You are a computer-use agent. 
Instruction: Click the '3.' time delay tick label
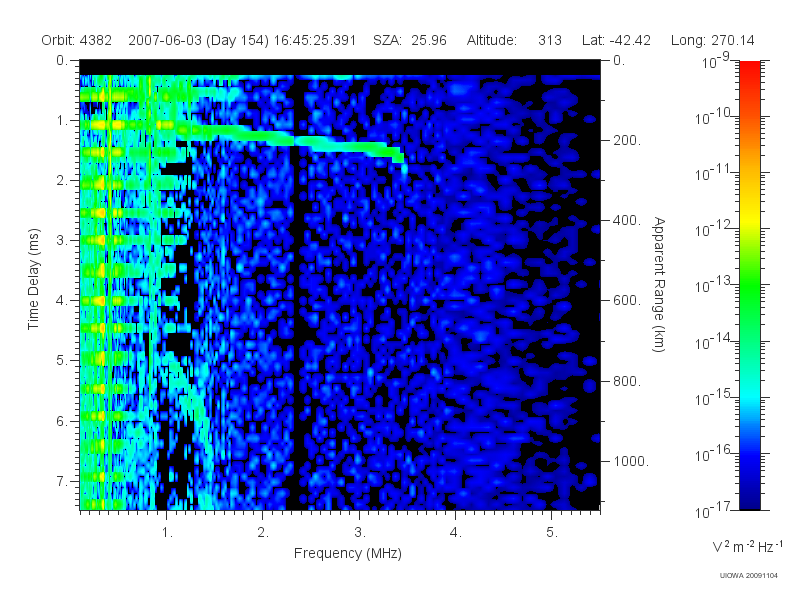[x=62, y=240]
